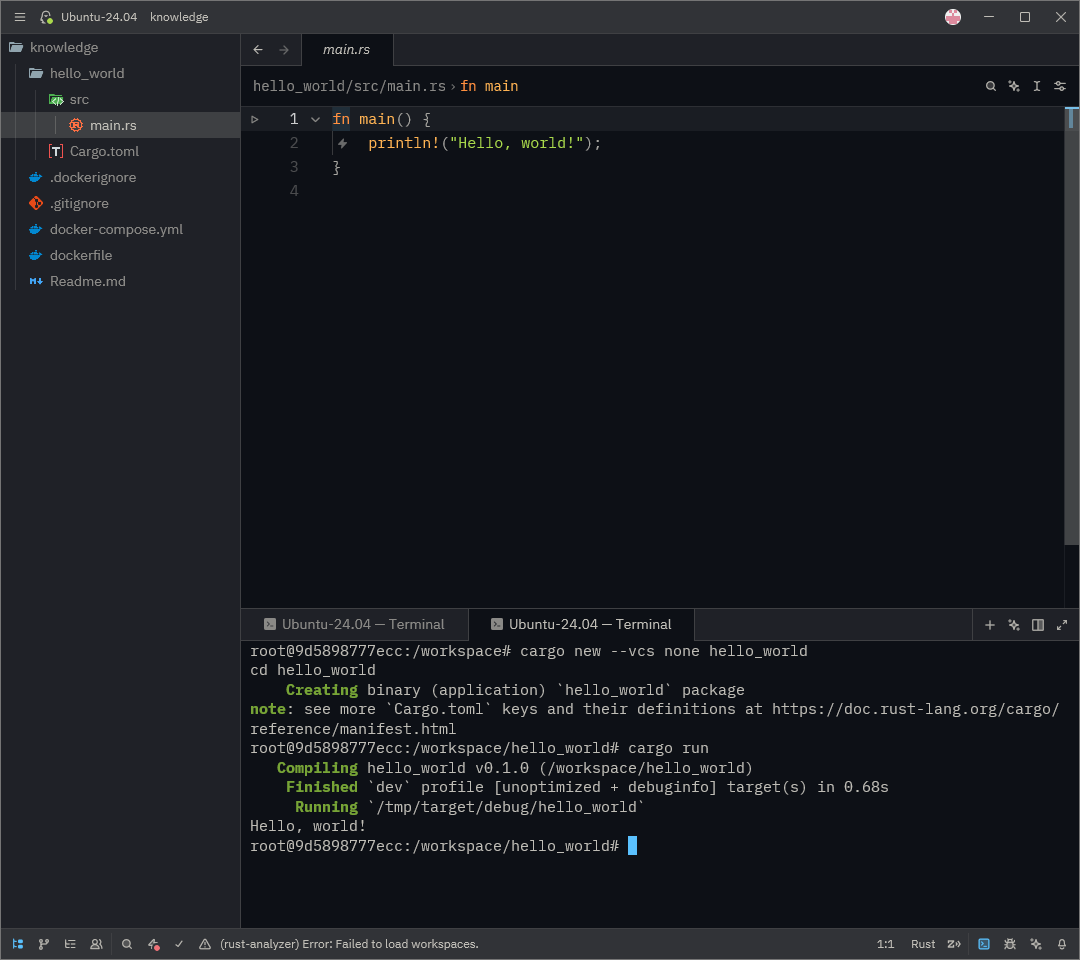Toggle the agent panel sparkle icon
Viewport: 1080px width, 960px height.
coord(1036,944)
